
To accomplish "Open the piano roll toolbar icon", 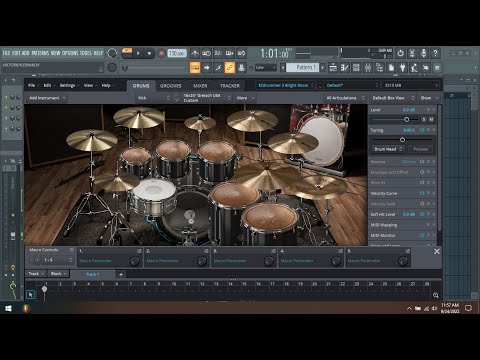I will tap(345, 68).
